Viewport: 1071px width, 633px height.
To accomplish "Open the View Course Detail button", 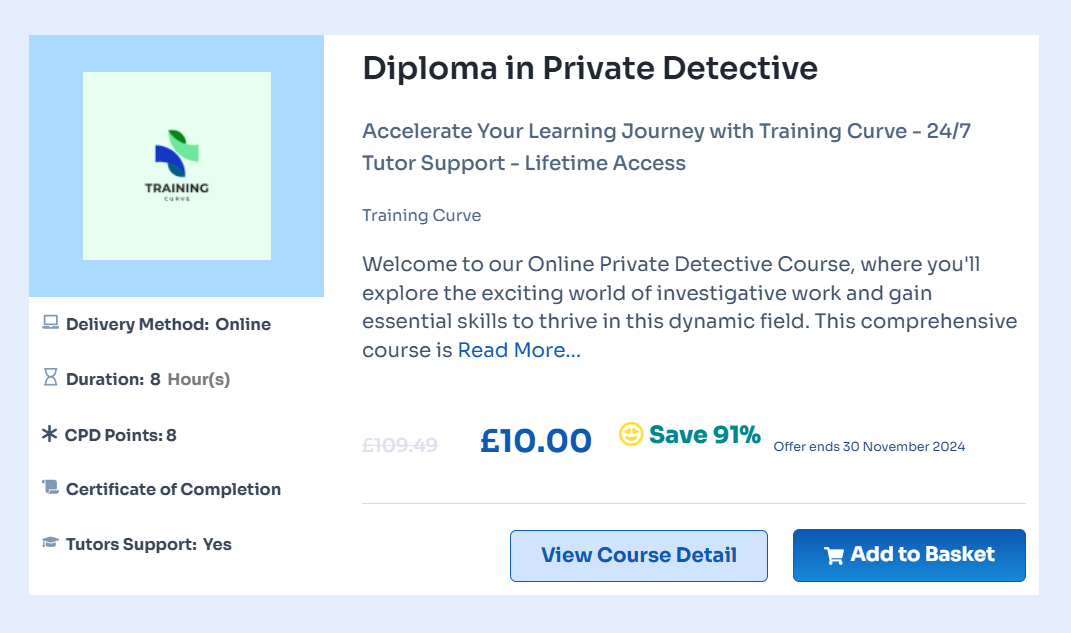I will click(639, 556).
